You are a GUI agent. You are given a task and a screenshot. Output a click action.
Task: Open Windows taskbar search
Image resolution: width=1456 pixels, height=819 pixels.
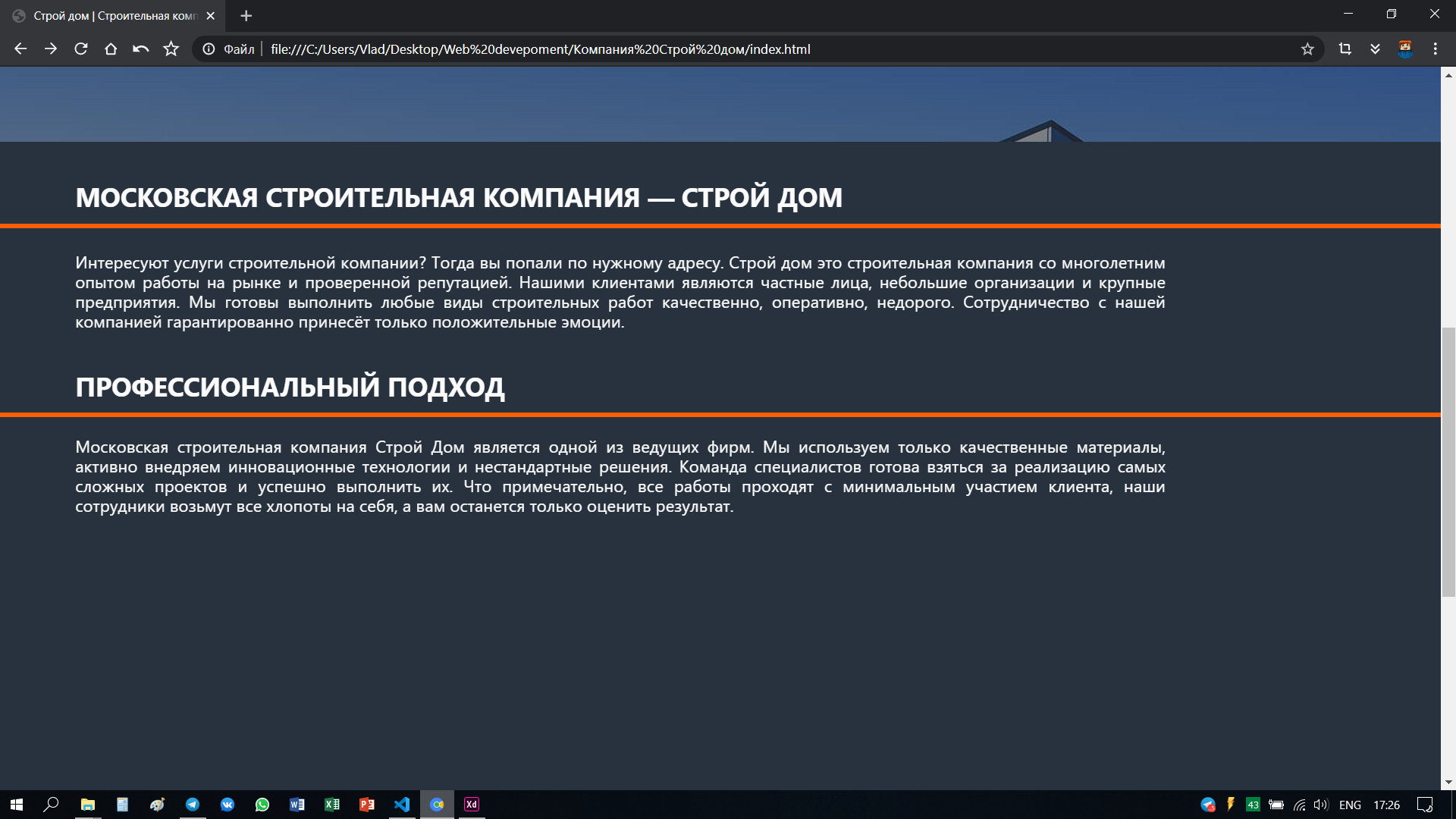(51, 805)
